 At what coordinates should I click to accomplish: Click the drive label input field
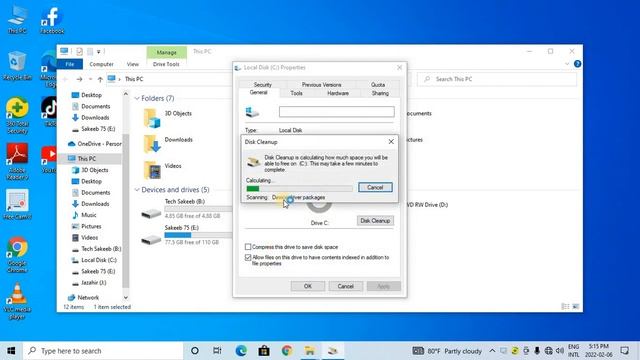click(x=337, y=112)
